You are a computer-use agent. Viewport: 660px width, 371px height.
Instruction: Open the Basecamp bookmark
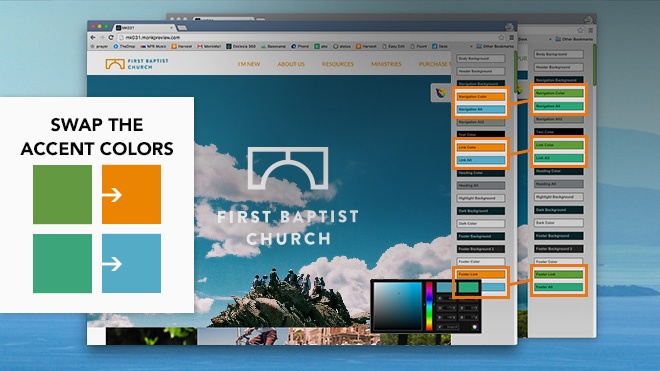pyautogui.click(x=273, y=46)
